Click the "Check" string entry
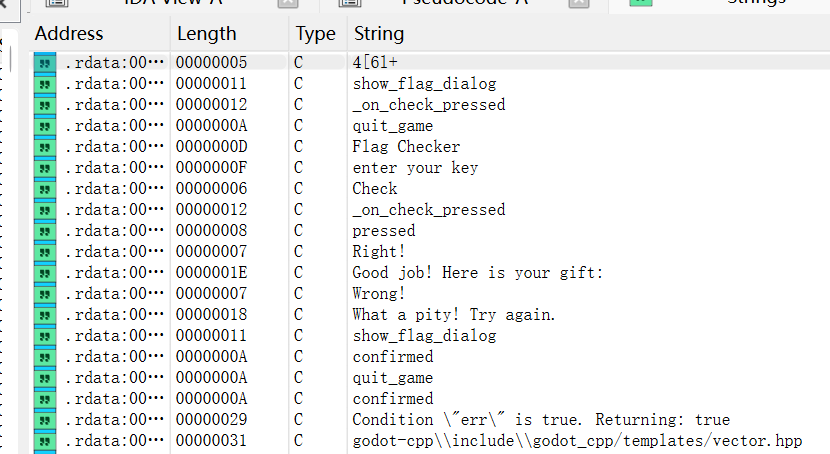Viewport: 830px width, 454px height. click(375, 188)
